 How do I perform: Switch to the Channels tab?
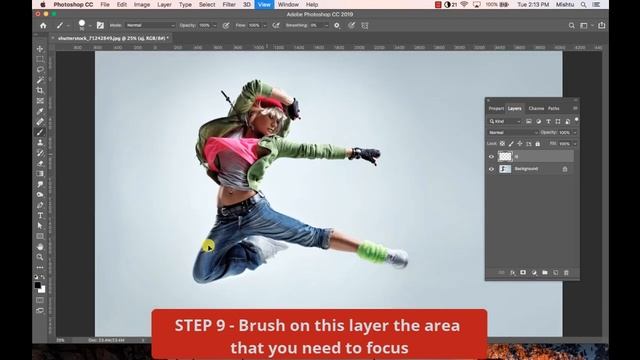(536, 109)
